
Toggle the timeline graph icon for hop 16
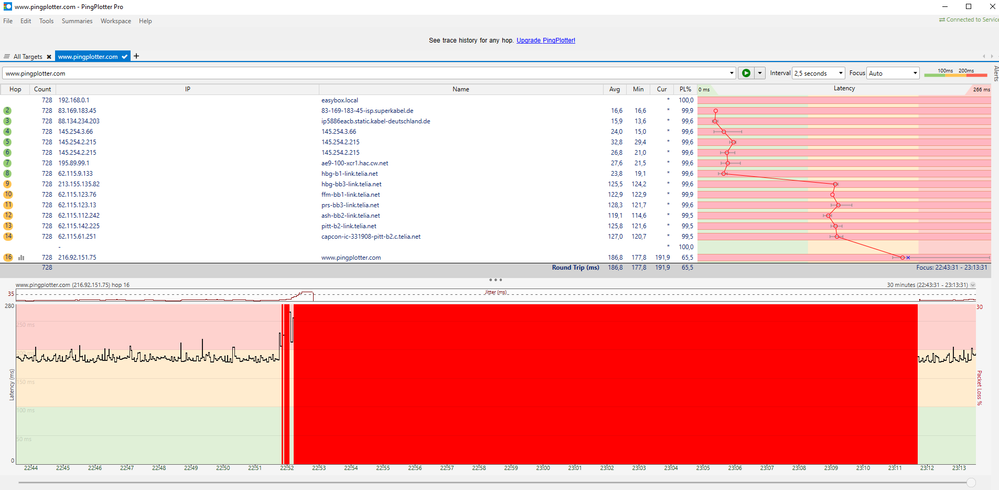click(21, 257)
